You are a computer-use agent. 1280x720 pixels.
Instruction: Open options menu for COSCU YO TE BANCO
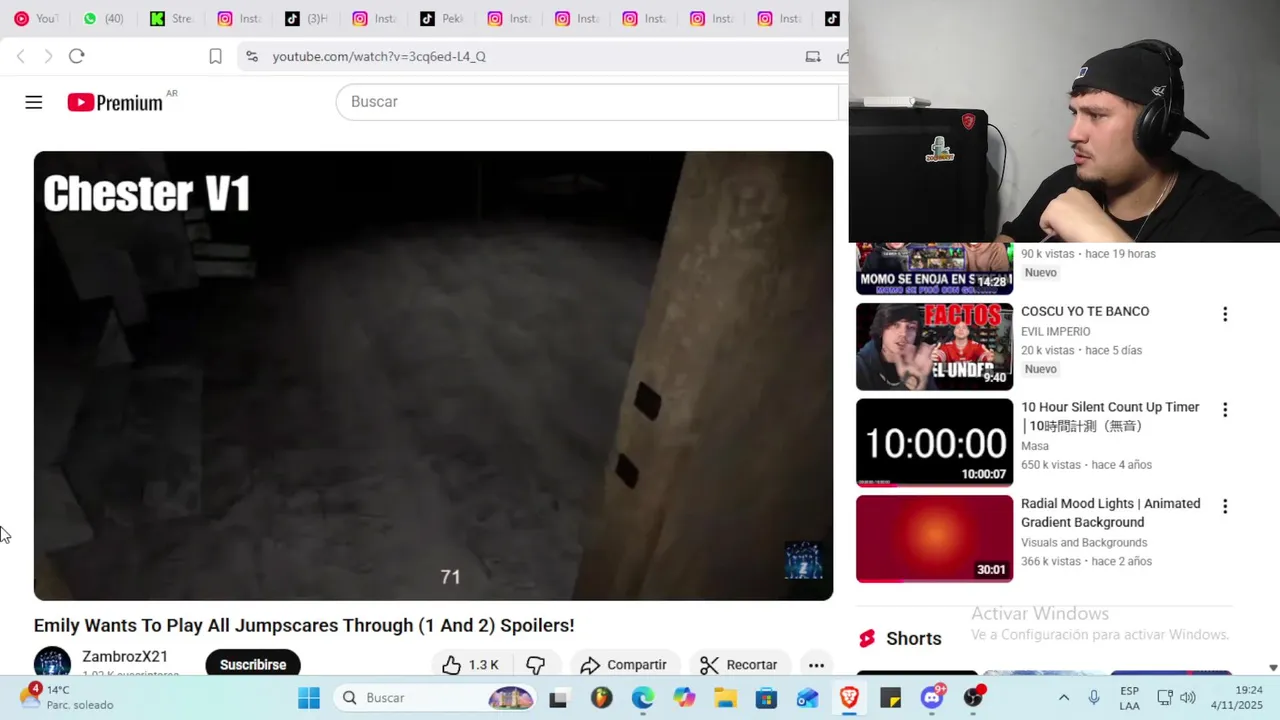click(1224, 314)
